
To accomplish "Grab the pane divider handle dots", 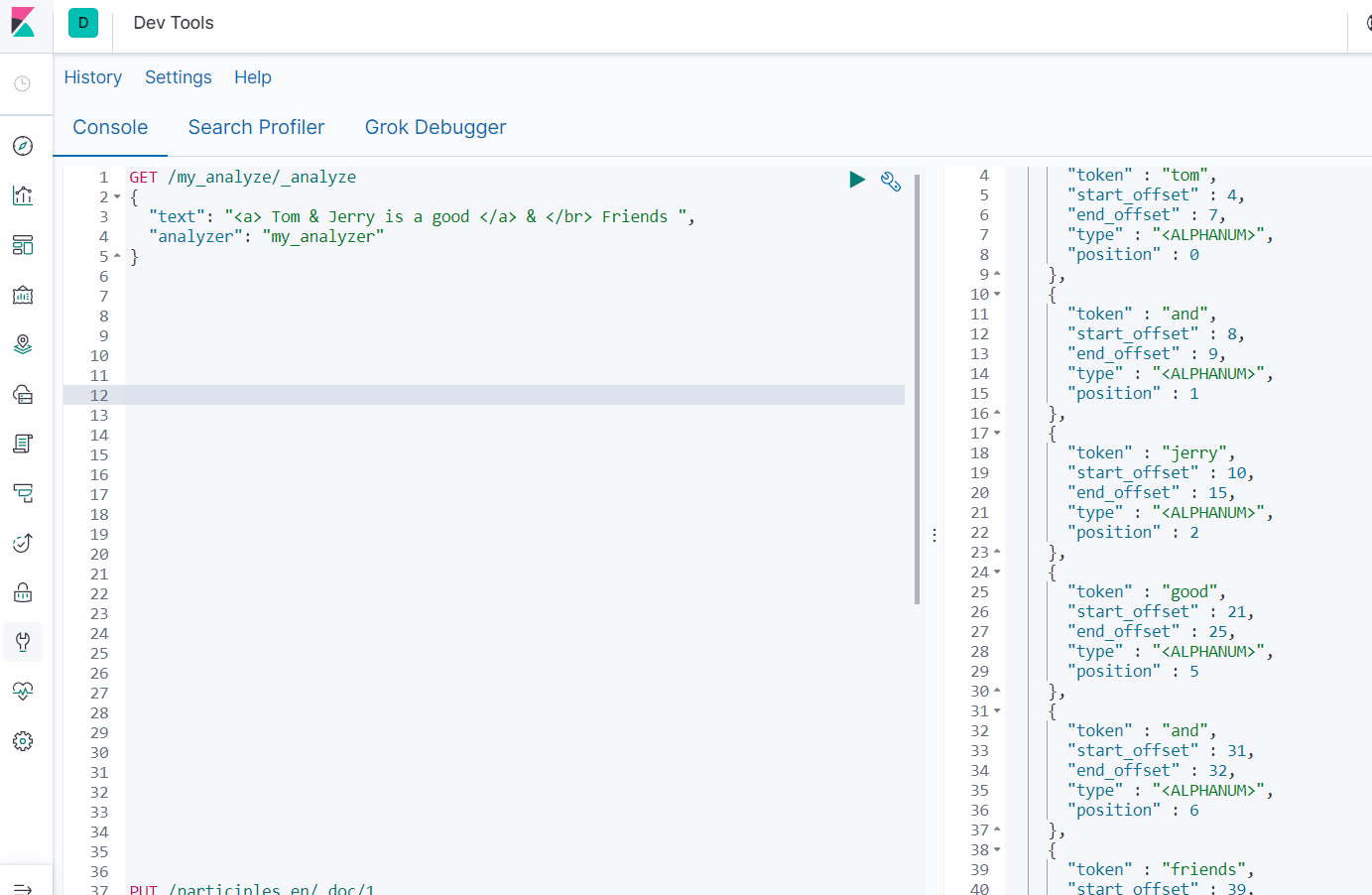I will tap(935, 535).
